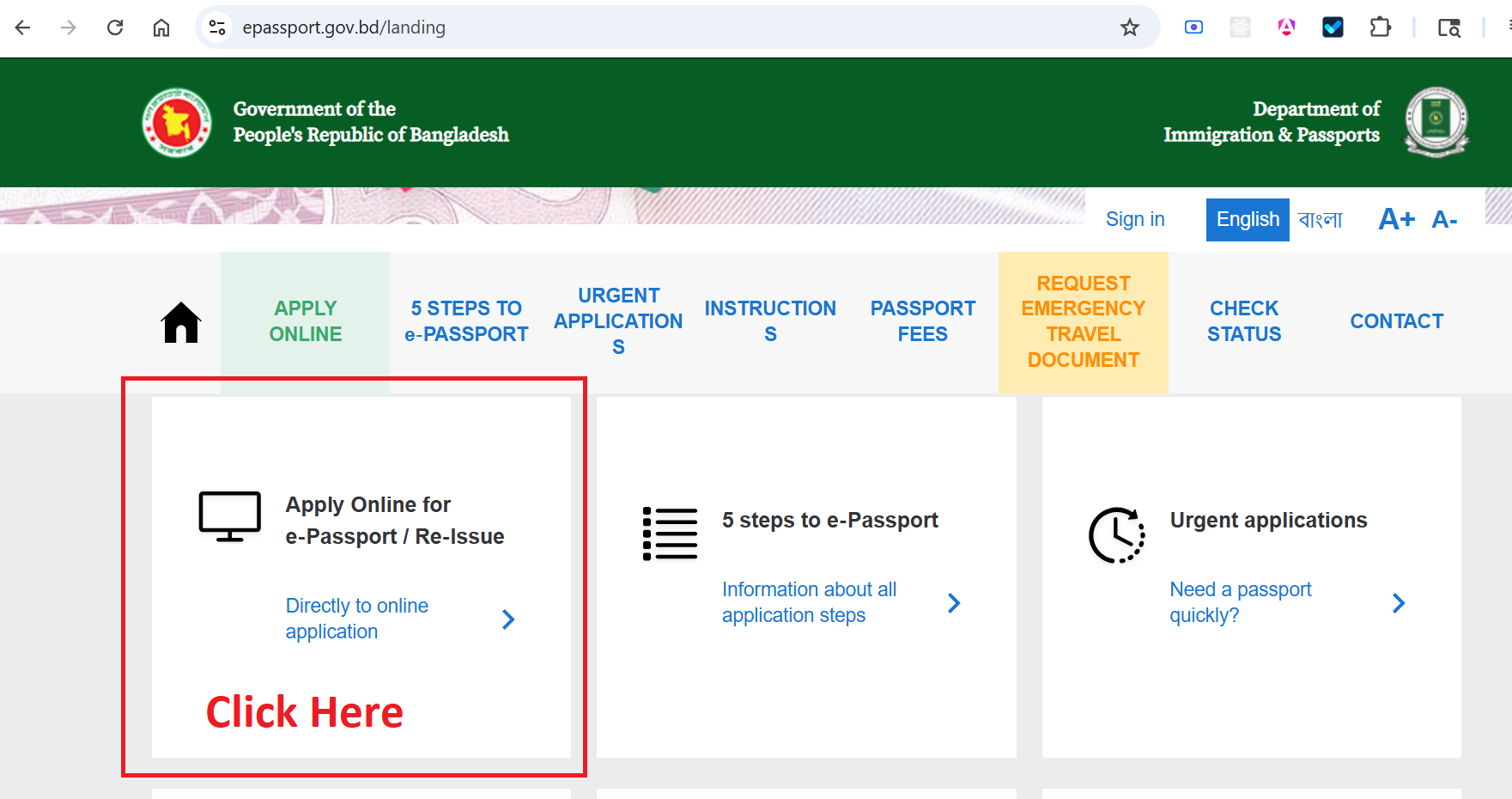This screenshot has width=1512, height=799.
Task: Click the list icon for 5 steps
Action: [671, 534]
